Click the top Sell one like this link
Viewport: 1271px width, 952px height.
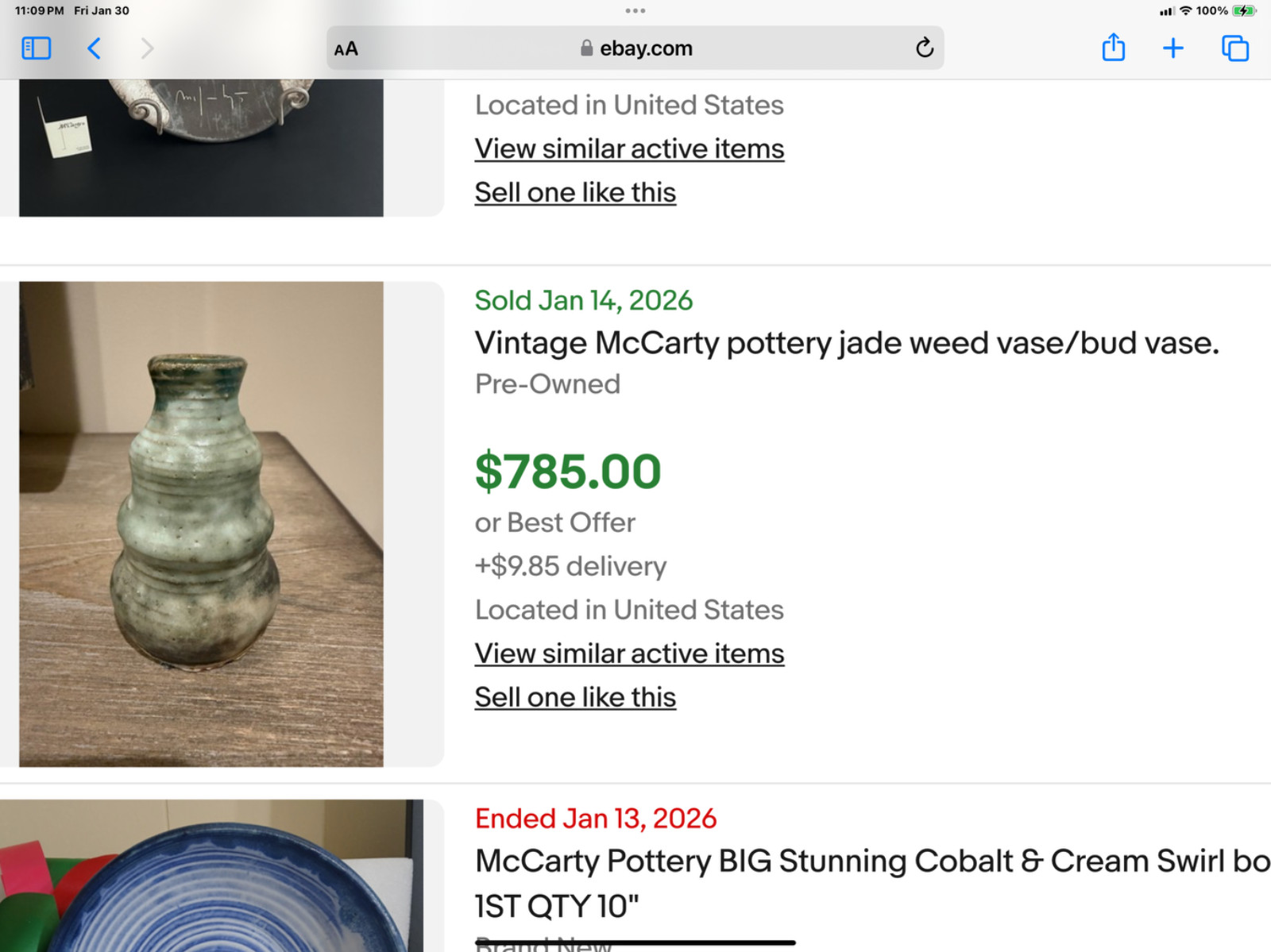(x=575, y=192)
